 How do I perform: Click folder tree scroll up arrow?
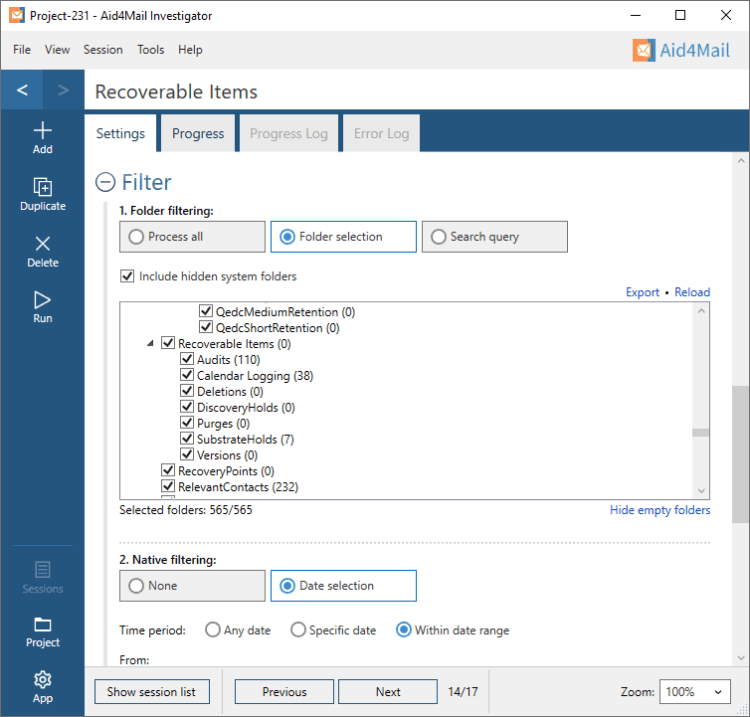(701, 311)
